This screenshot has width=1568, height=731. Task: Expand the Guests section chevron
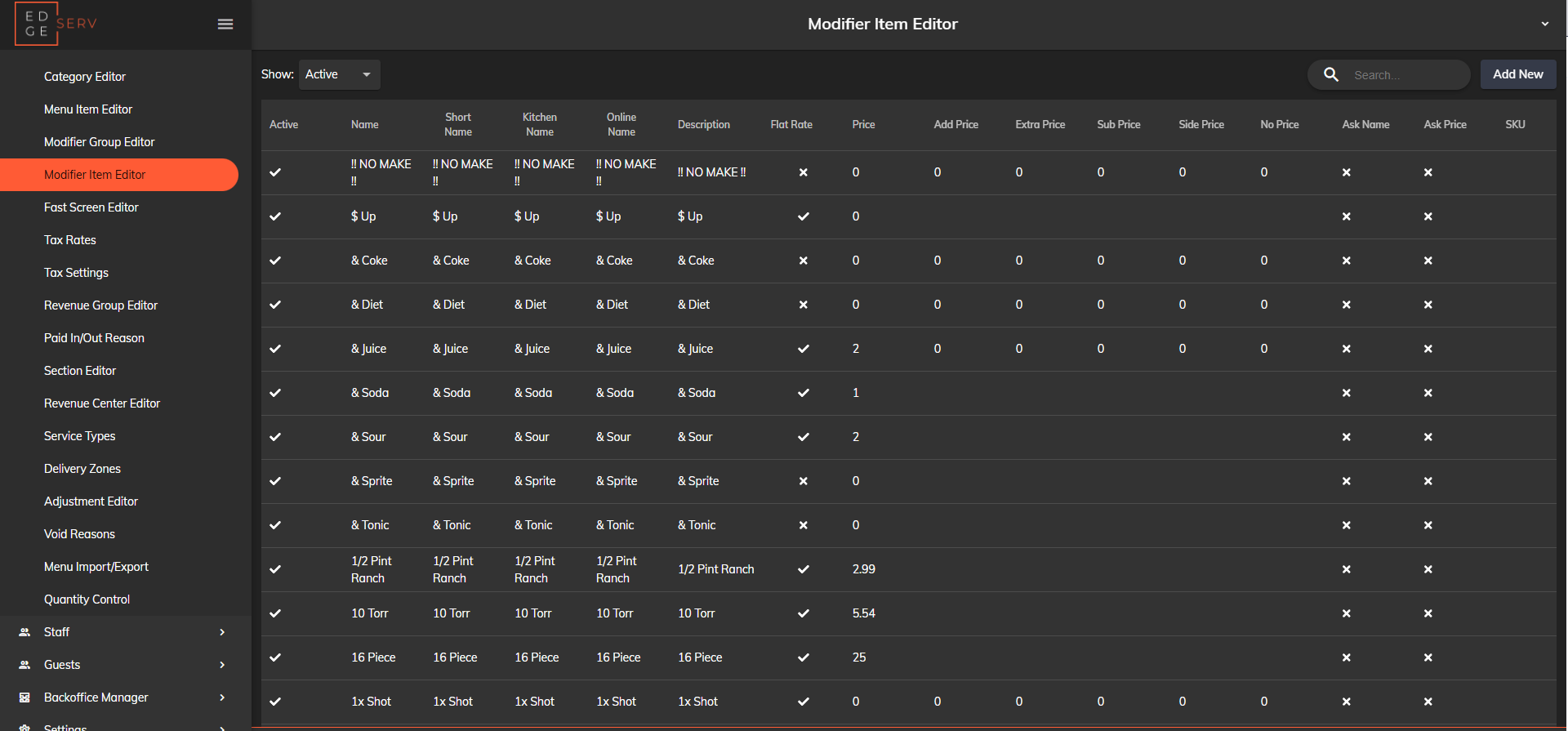(x=222, y=665)
